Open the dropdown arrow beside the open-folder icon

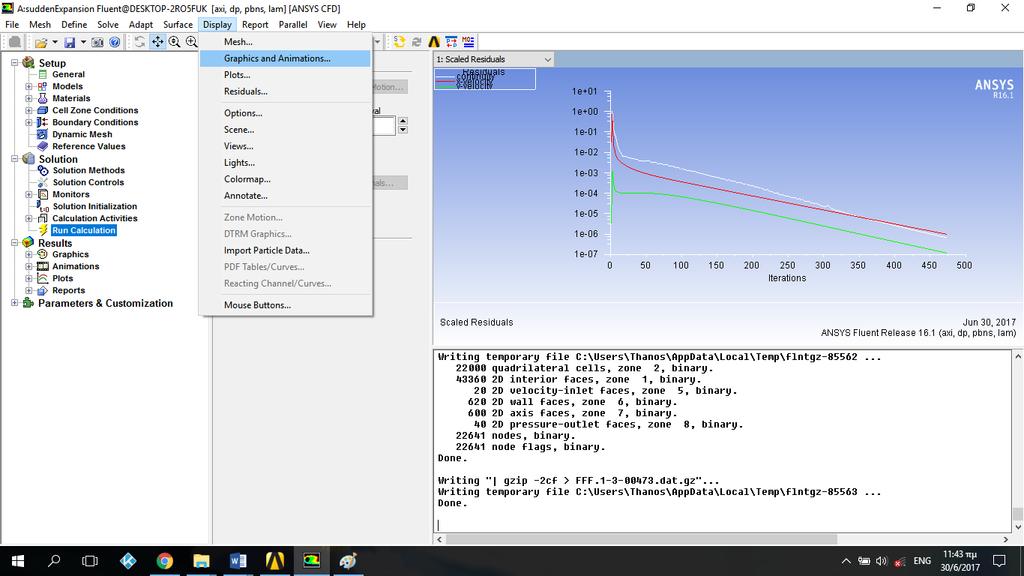click(x=55, y=42)
